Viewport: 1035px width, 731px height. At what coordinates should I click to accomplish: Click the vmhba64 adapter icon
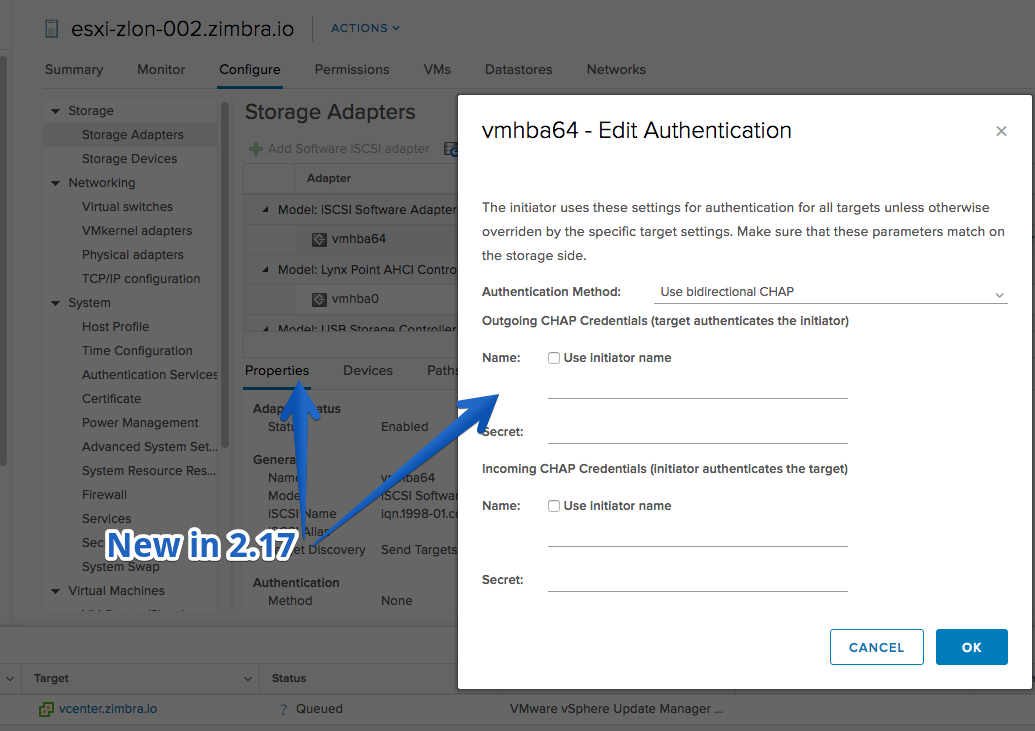tap(319, 239)
